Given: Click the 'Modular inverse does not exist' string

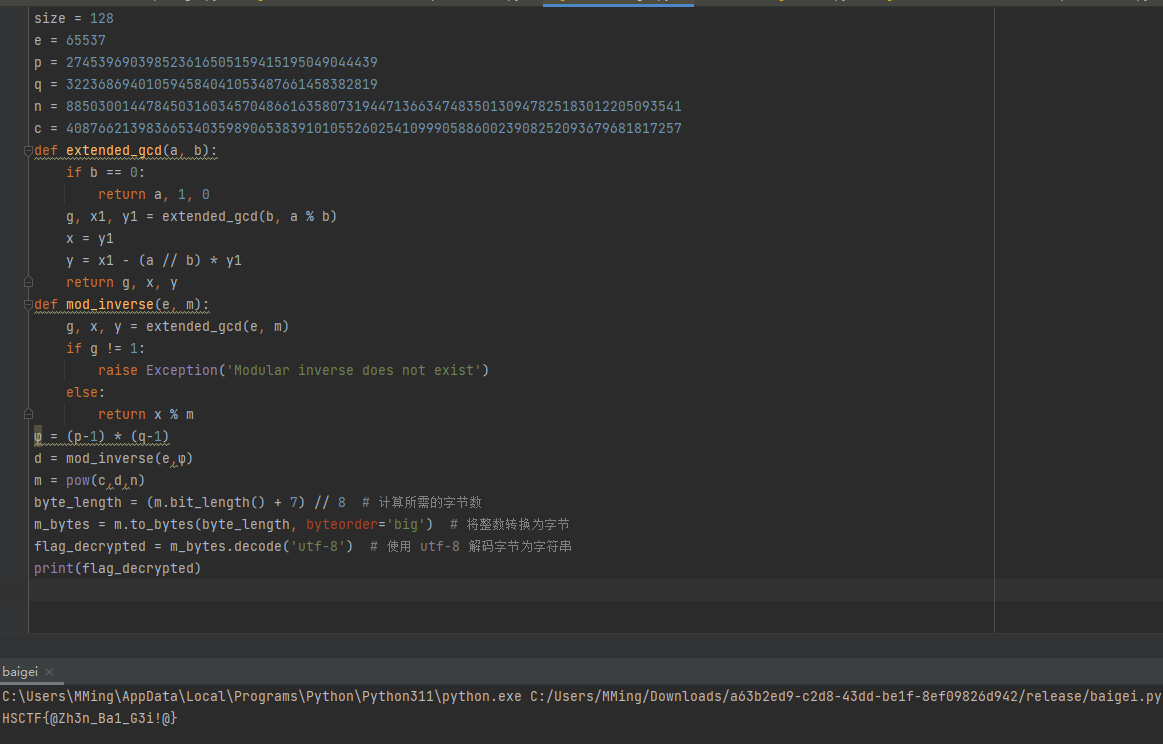Looking at the screenshot, I should (354, 371).
